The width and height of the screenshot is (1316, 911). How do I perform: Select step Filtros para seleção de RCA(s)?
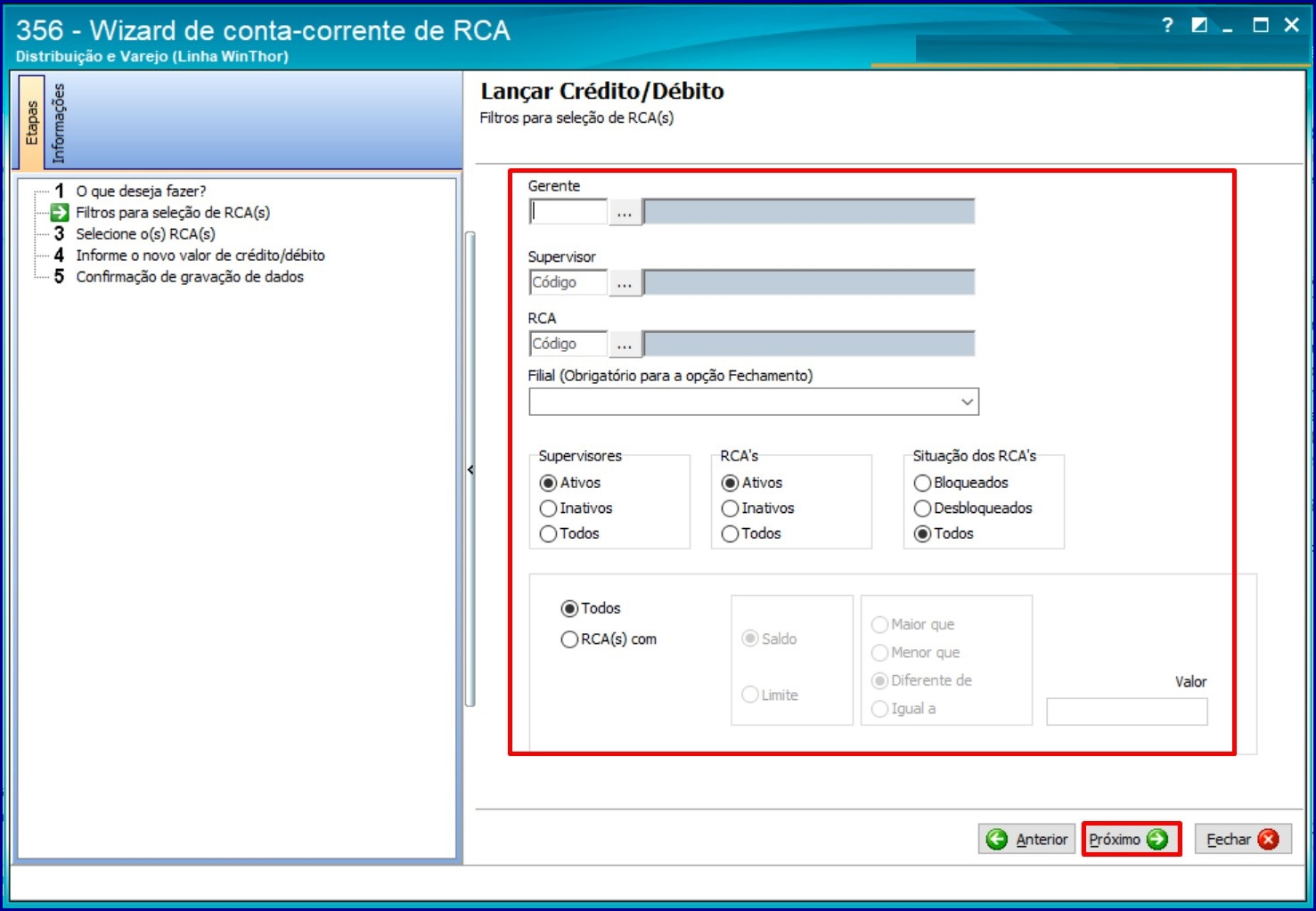[172, 212]
